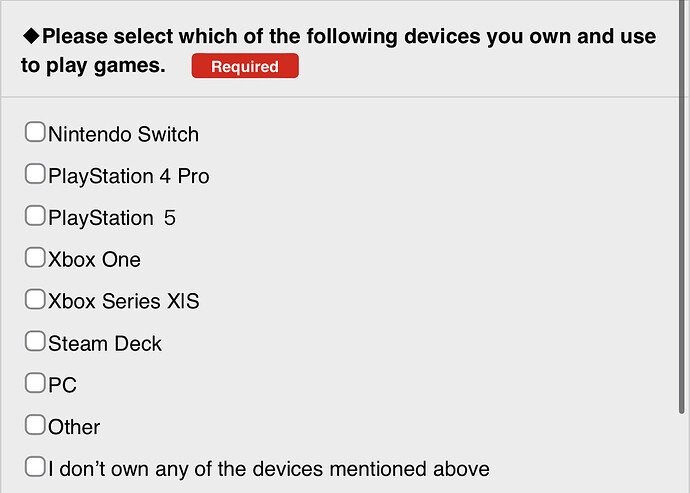Check the don't own any devices box

coord(35,467)
